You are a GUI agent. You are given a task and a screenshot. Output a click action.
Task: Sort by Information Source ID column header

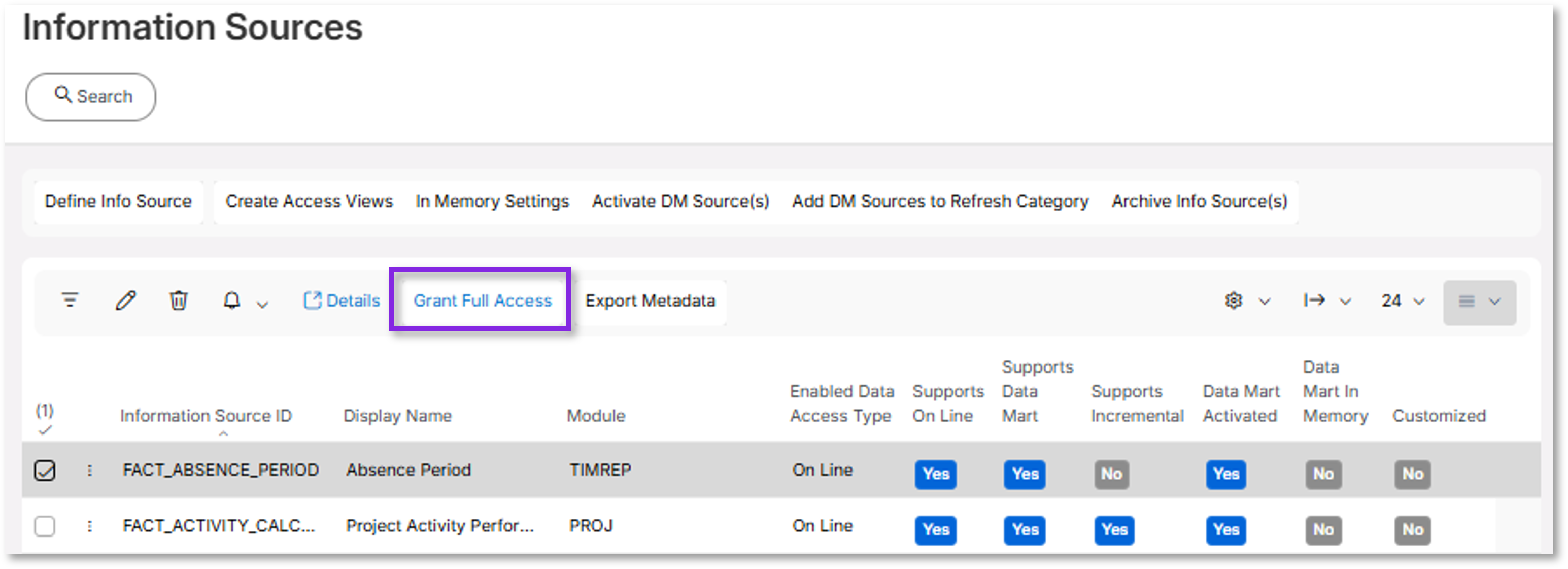[x=206, y=416]
